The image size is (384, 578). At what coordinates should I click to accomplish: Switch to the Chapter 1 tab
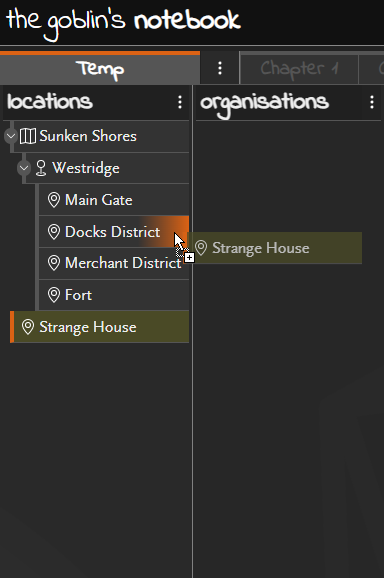(299, 69)
